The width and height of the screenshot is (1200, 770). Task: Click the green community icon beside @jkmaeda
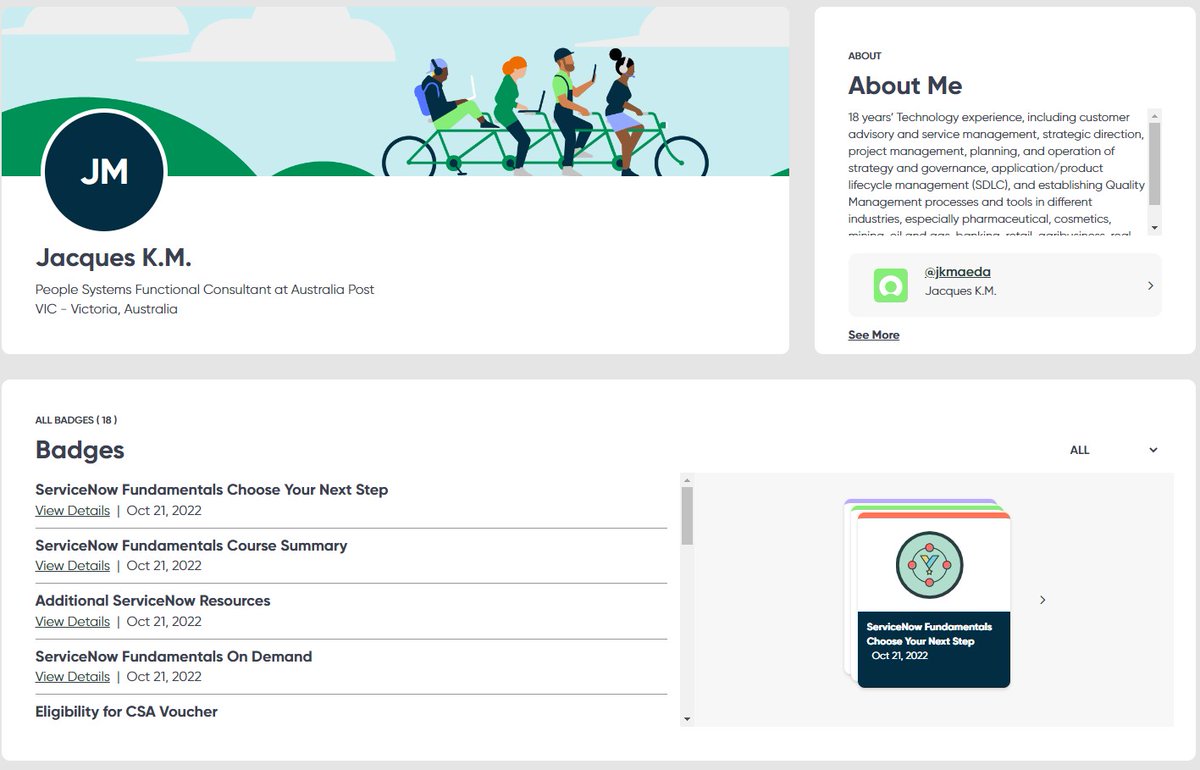(890, 285)
